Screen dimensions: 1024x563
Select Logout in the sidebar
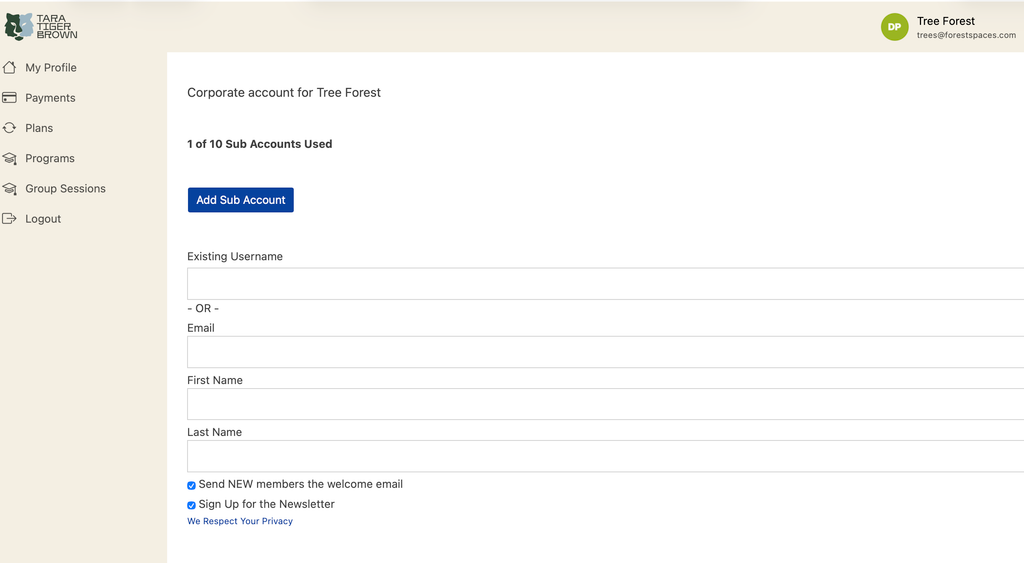[43, 219]
